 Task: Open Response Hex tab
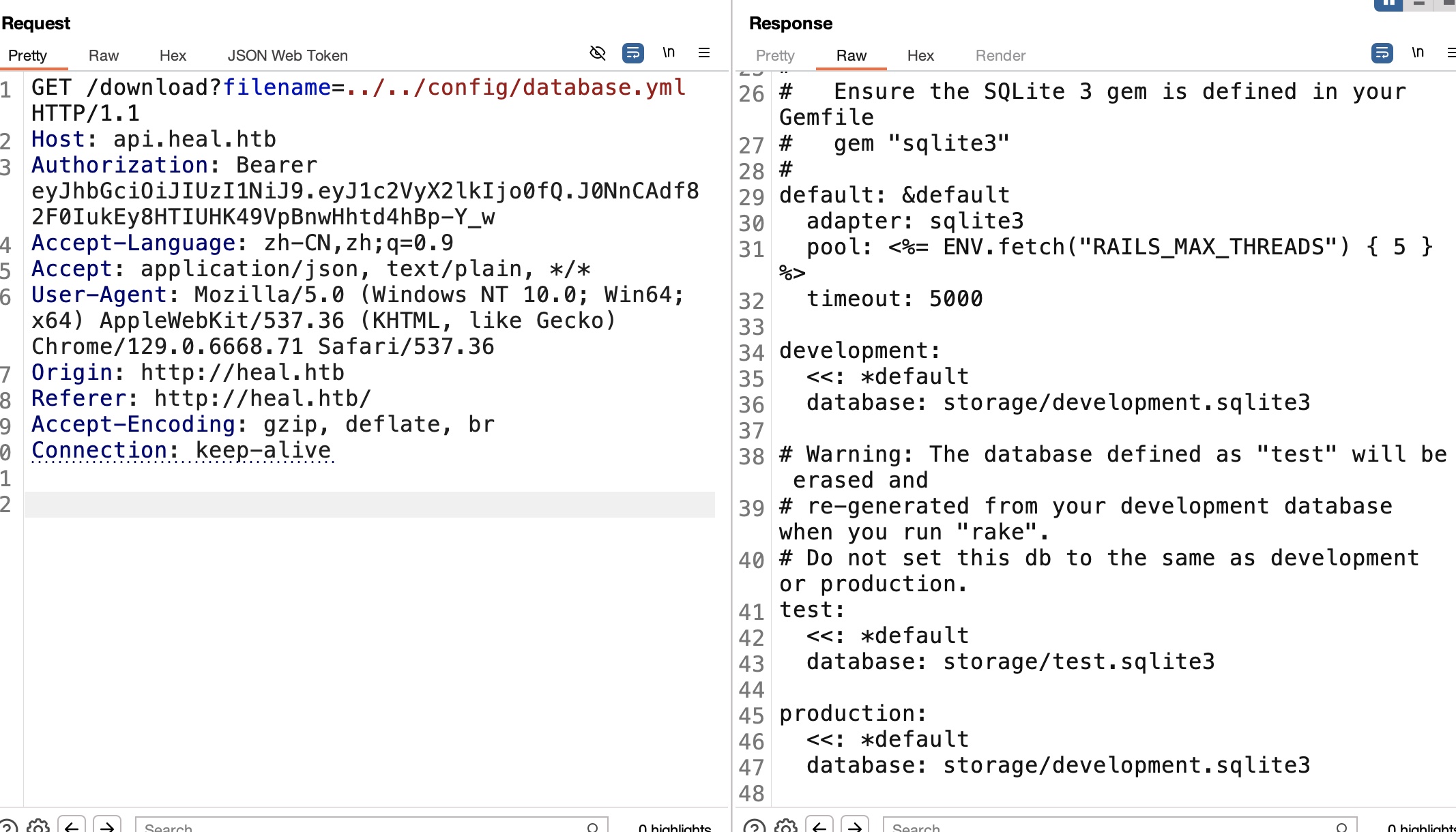coord(920,56)
